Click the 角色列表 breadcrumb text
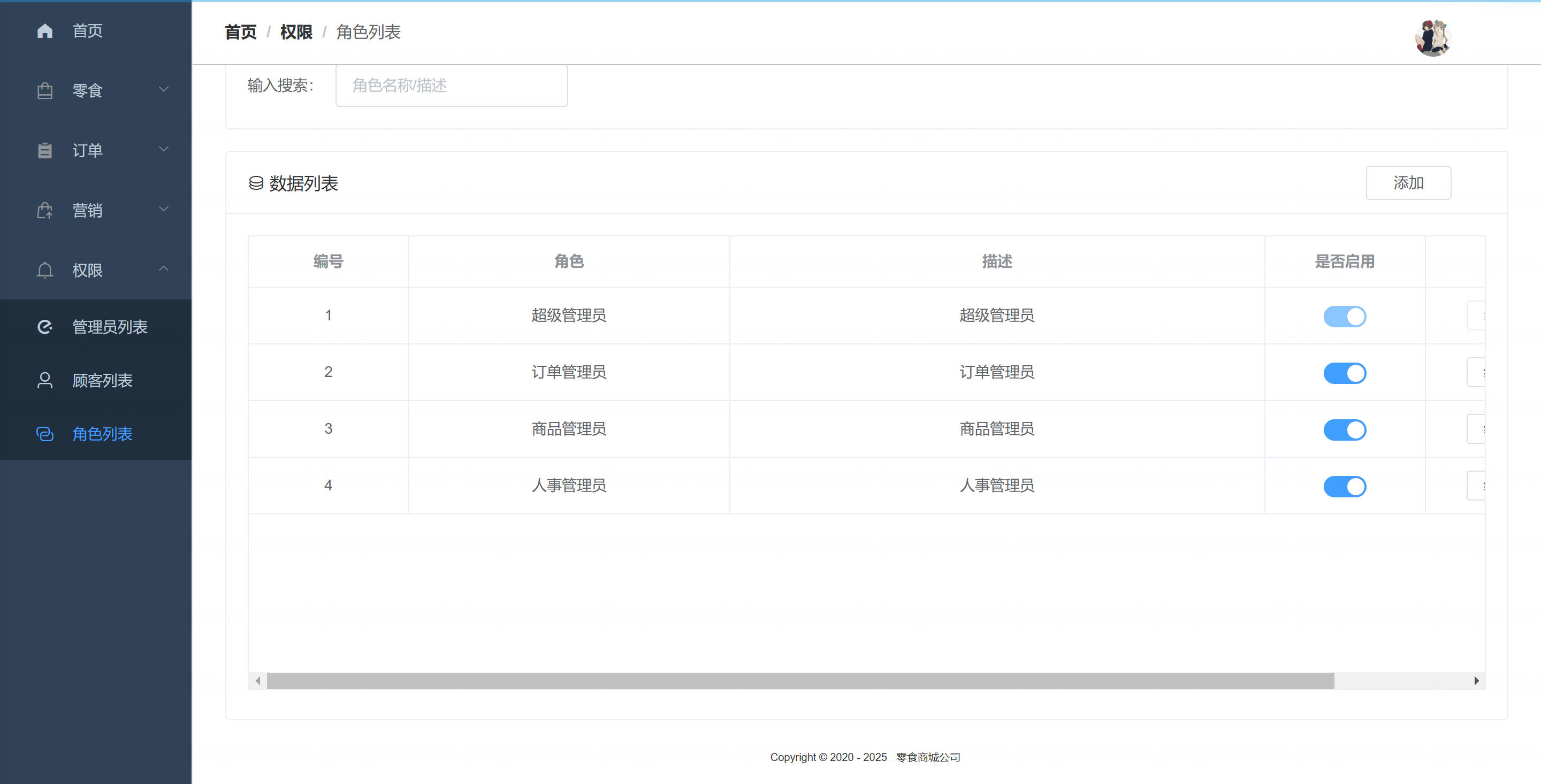This screenshot has height=784, width=1541. click(x=368, y=32)
